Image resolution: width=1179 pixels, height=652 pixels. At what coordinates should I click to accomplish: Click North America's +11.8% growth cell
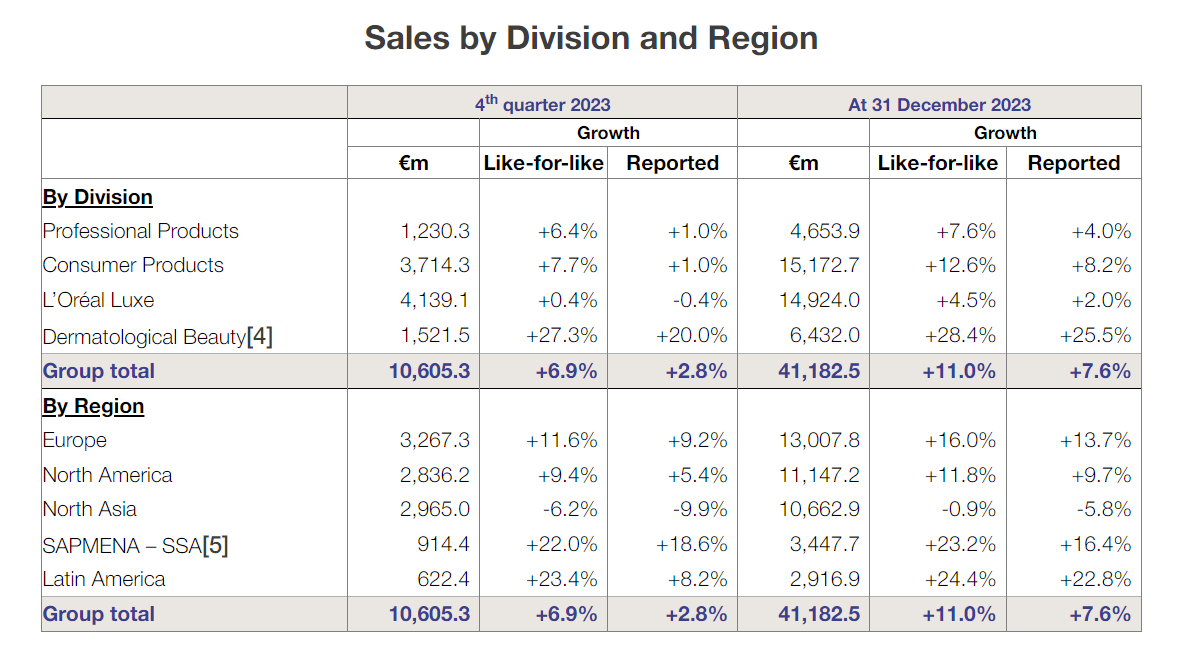click(960, 475)
